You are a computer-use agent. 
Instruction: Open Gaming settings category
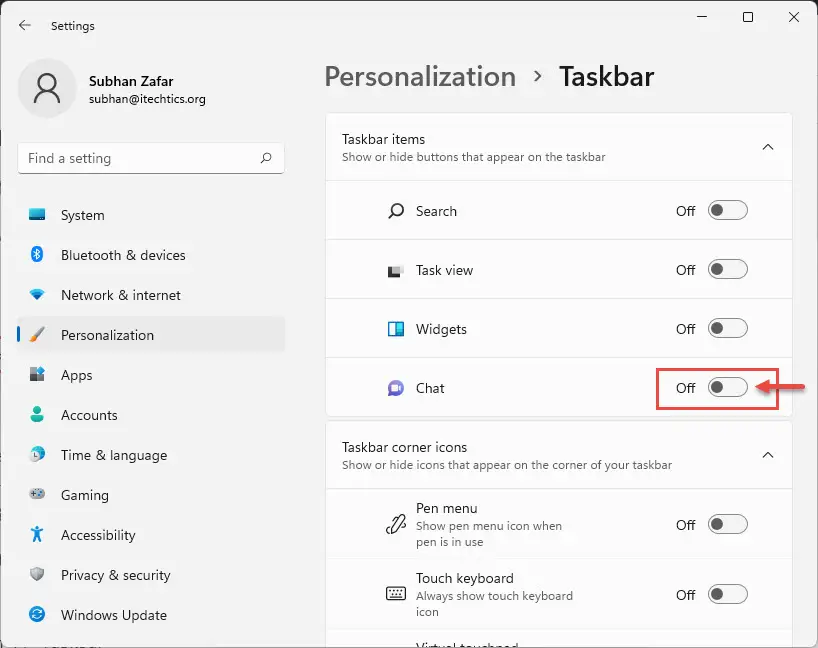(151, 495)
